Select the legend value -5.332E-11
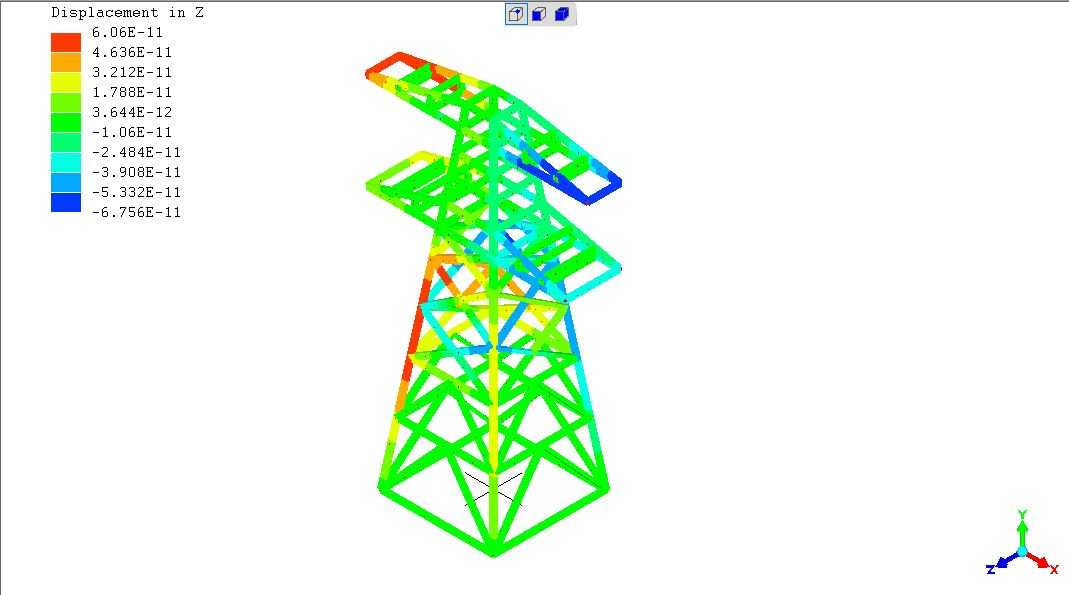Screen dimensions: 1069x595 pyautogui.click(x=136, y=192)
